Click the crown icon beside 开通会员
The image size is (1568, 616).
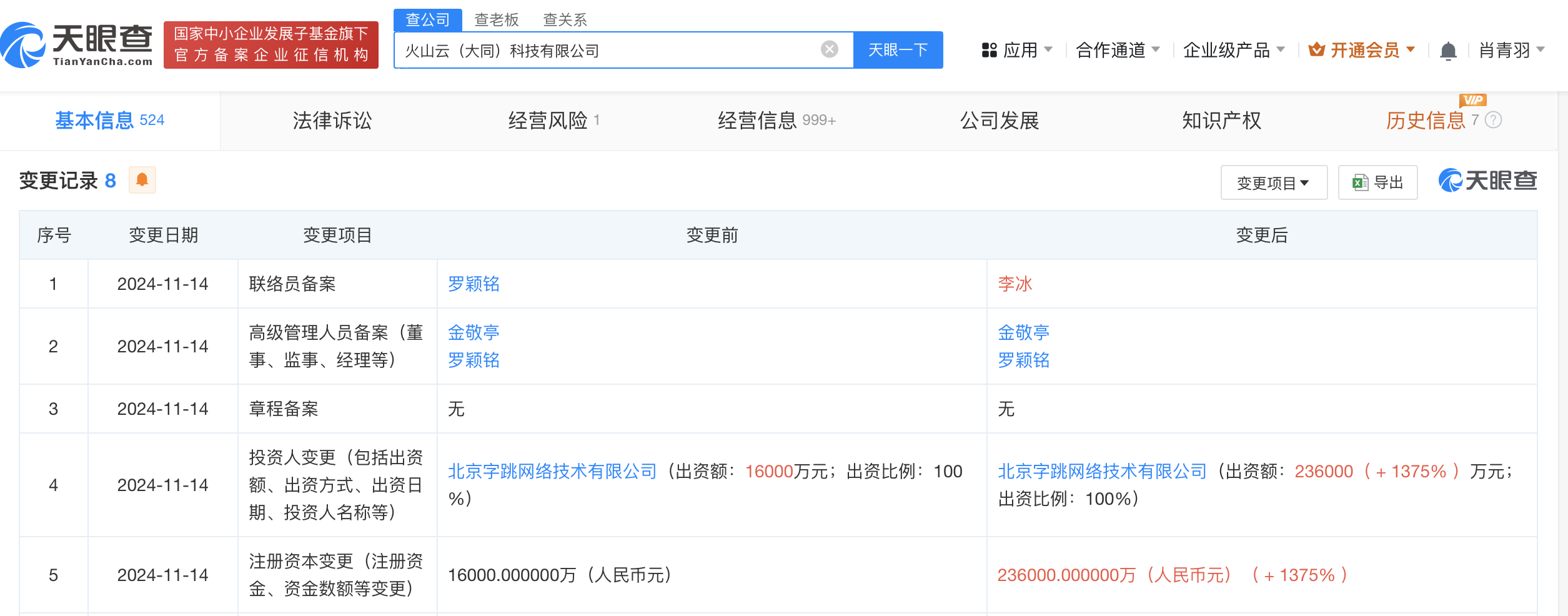coord(1316,50)
